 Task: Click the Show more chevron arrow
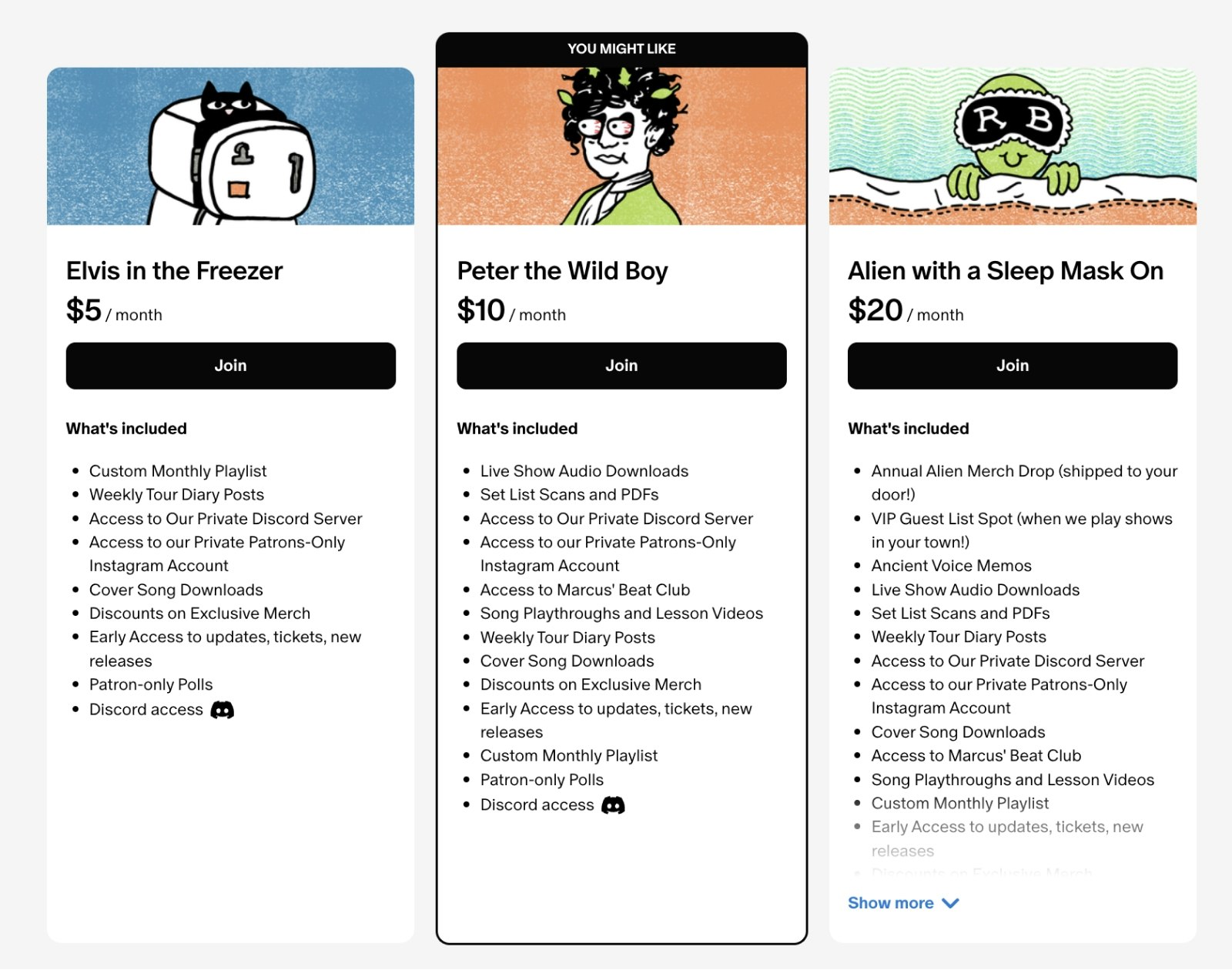point(951,903)
